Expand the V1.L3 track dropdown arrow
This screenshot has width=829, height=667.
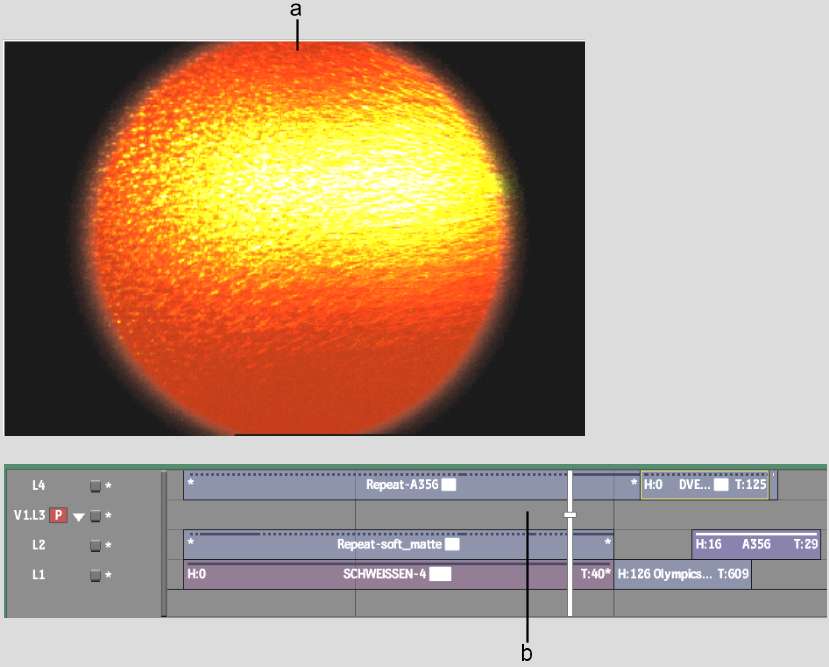pyautogui.click(x=78, y=517)
